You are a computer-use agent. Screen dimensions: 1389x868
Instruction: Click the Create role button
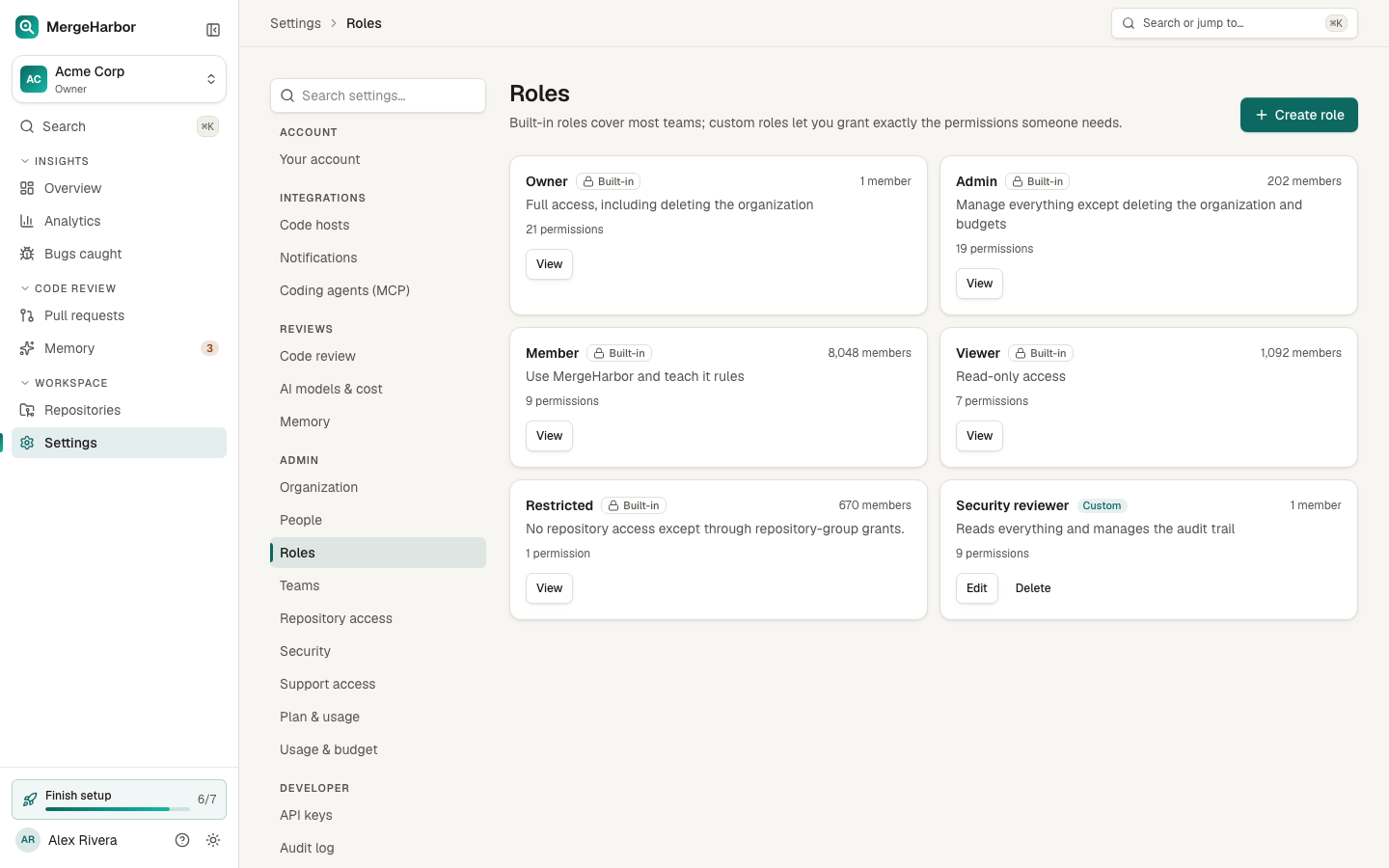pyautogui.click(x=1299, y=115)
